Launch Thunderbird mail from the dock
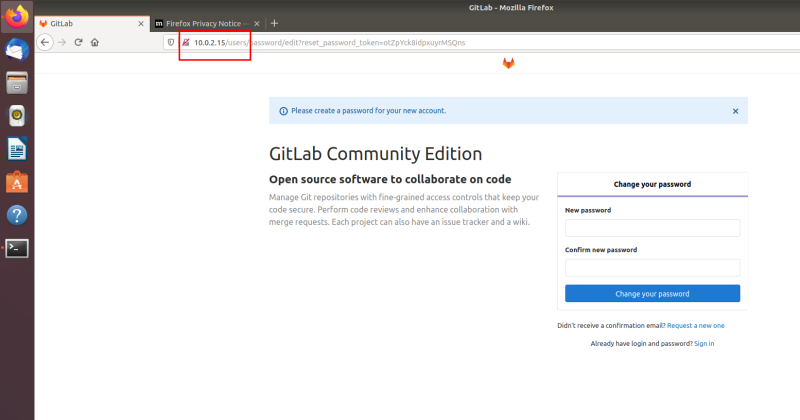The image size is (800, 420). [x=17, y=50]
